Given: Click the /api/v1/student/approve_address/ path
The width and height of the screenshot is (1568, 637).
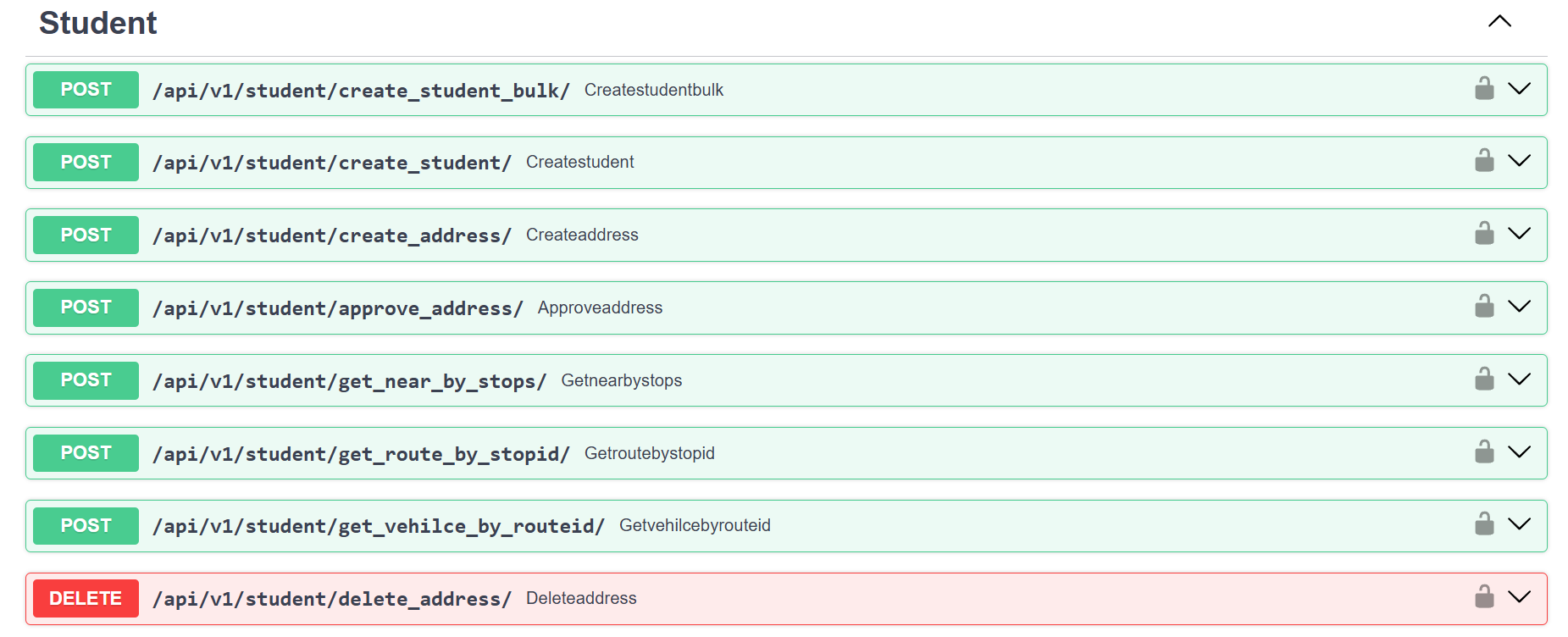Looking at the screenshot, I should click(x=338, y=308).
